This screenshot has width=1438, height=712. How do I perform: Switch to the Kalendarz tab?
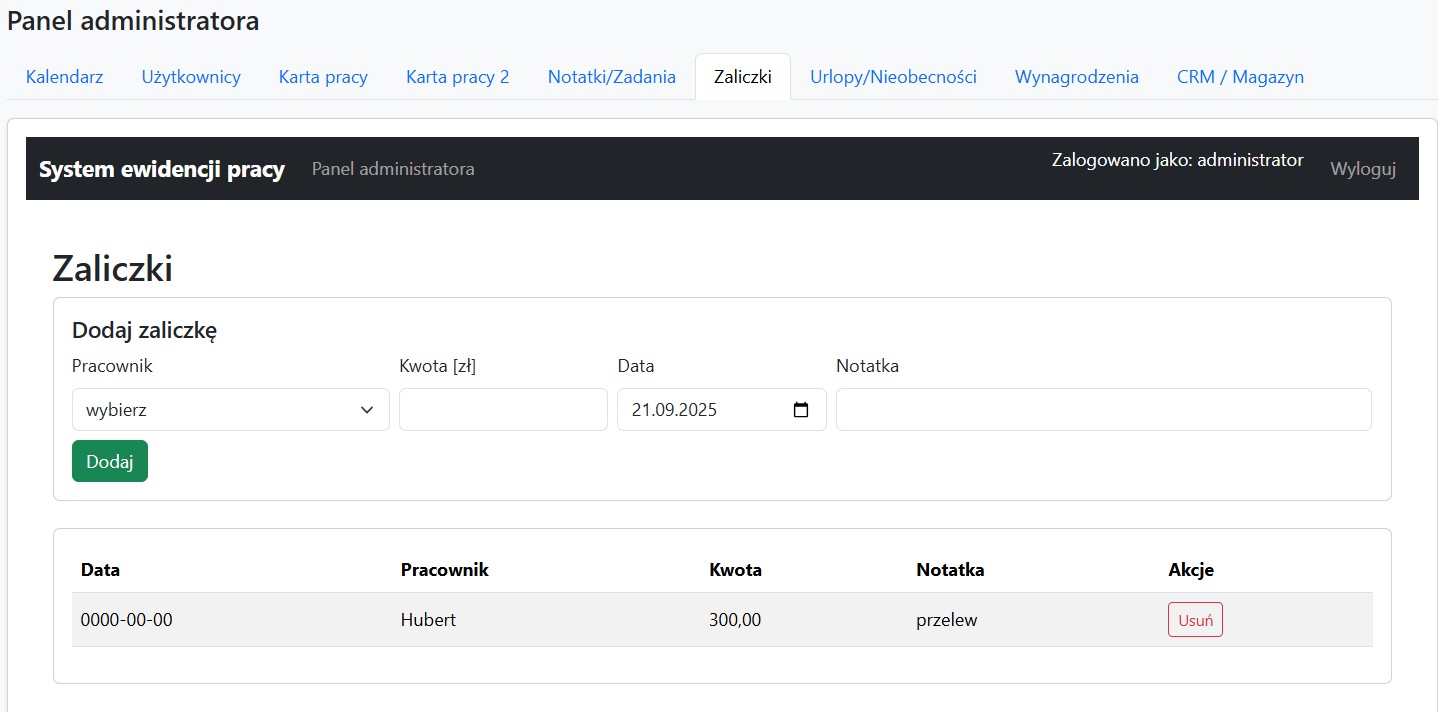(64, 77)
